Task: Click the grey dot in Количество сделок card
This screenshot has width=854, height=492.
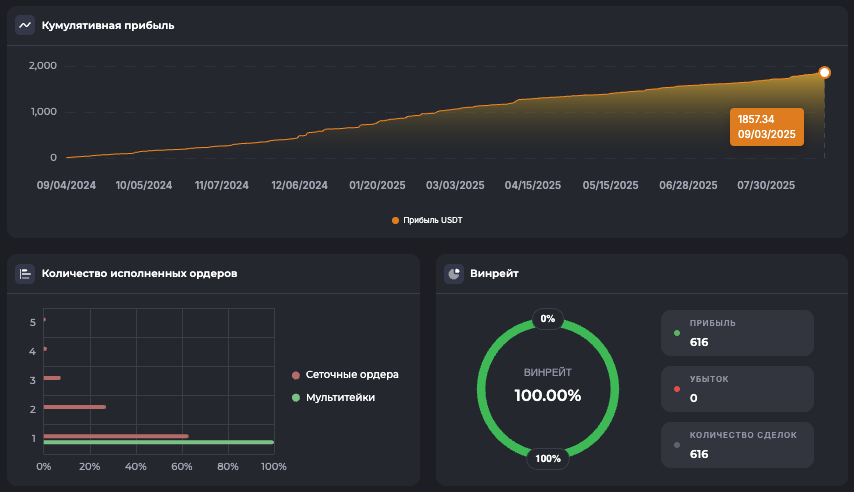Action: [x=677, y=444]
